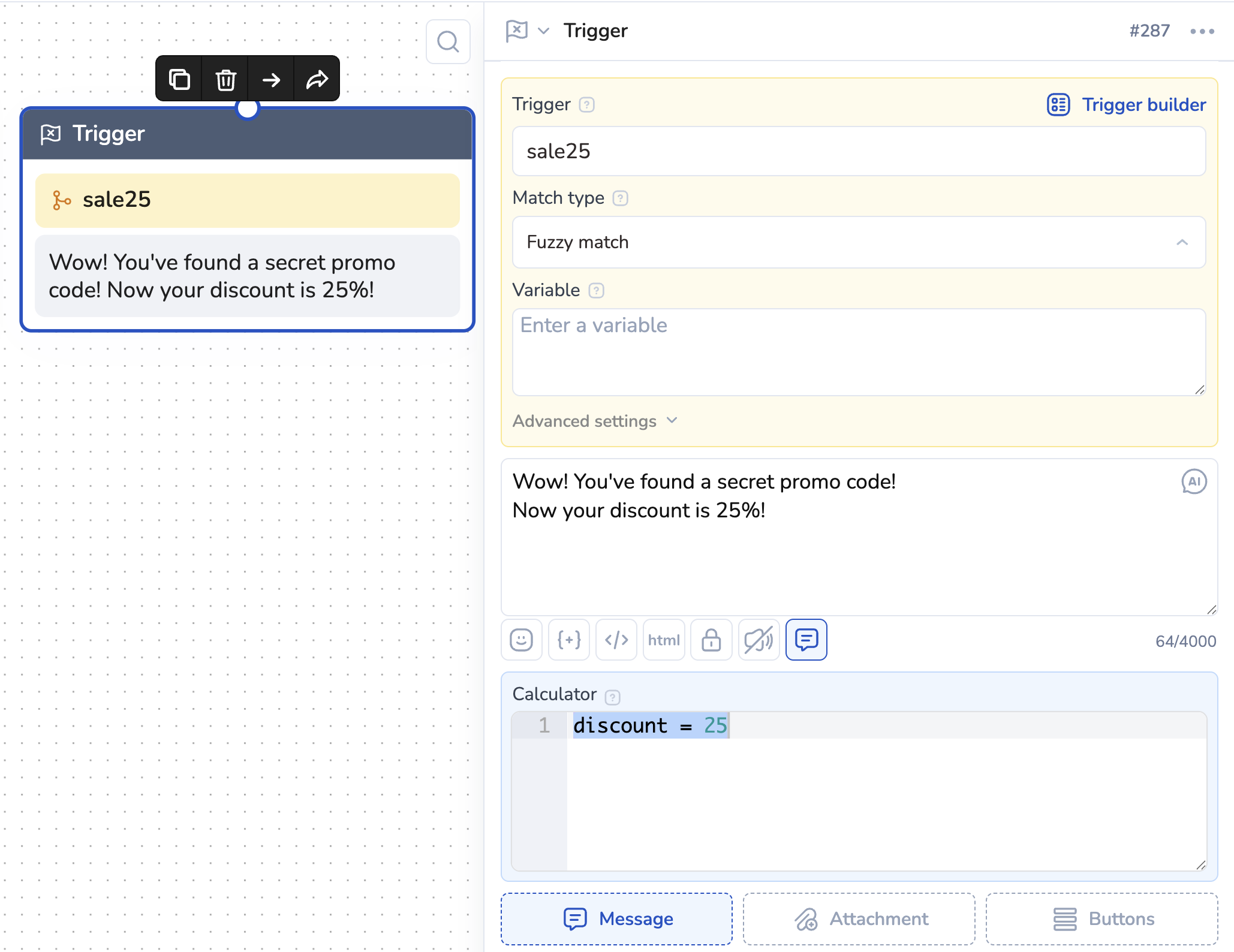Viewport: 1234px width, 952px height.
Task: Toggle the lock content button
Action: tap(711, 640)
